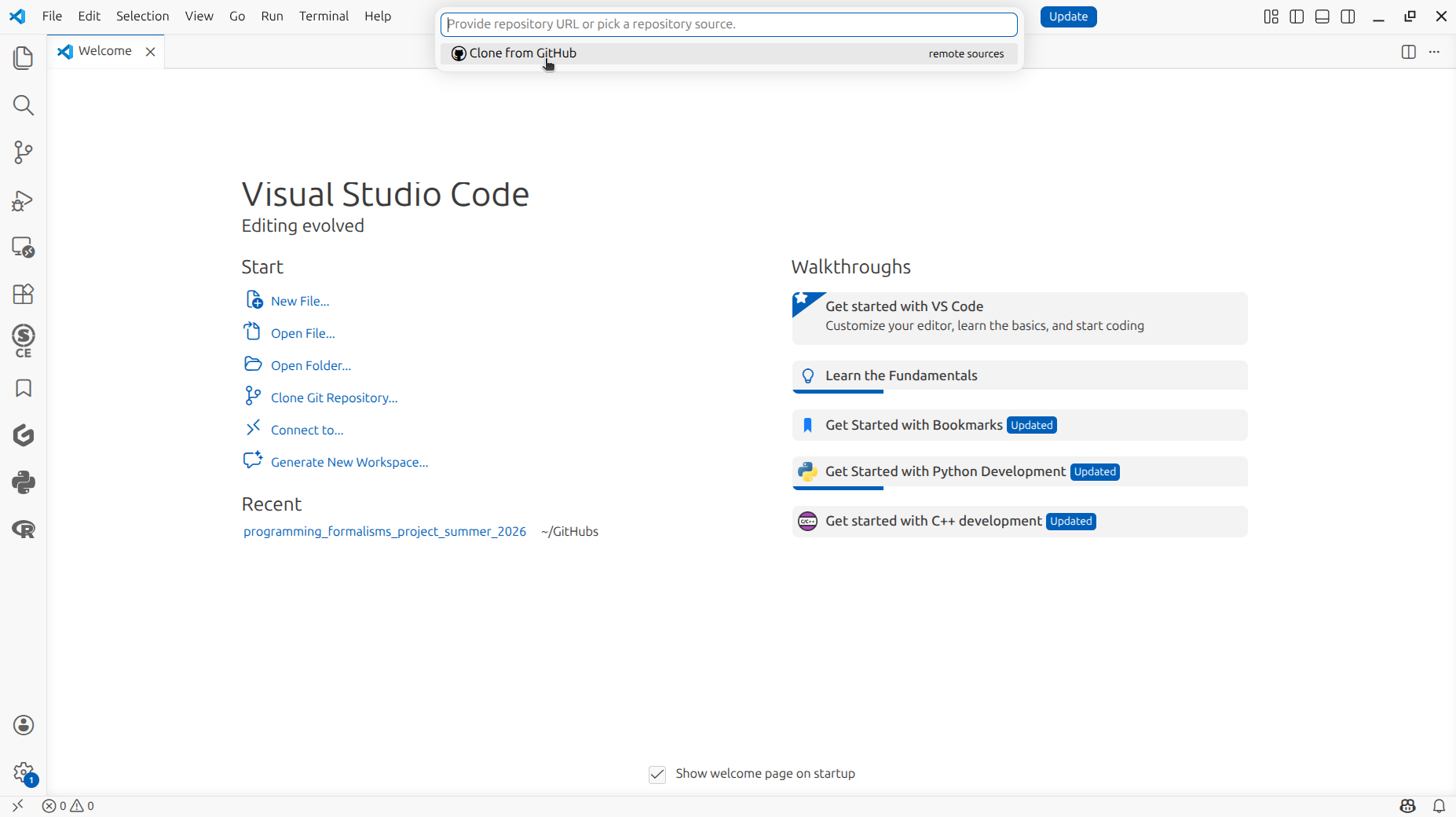Open the File menu

click(52, 16)
